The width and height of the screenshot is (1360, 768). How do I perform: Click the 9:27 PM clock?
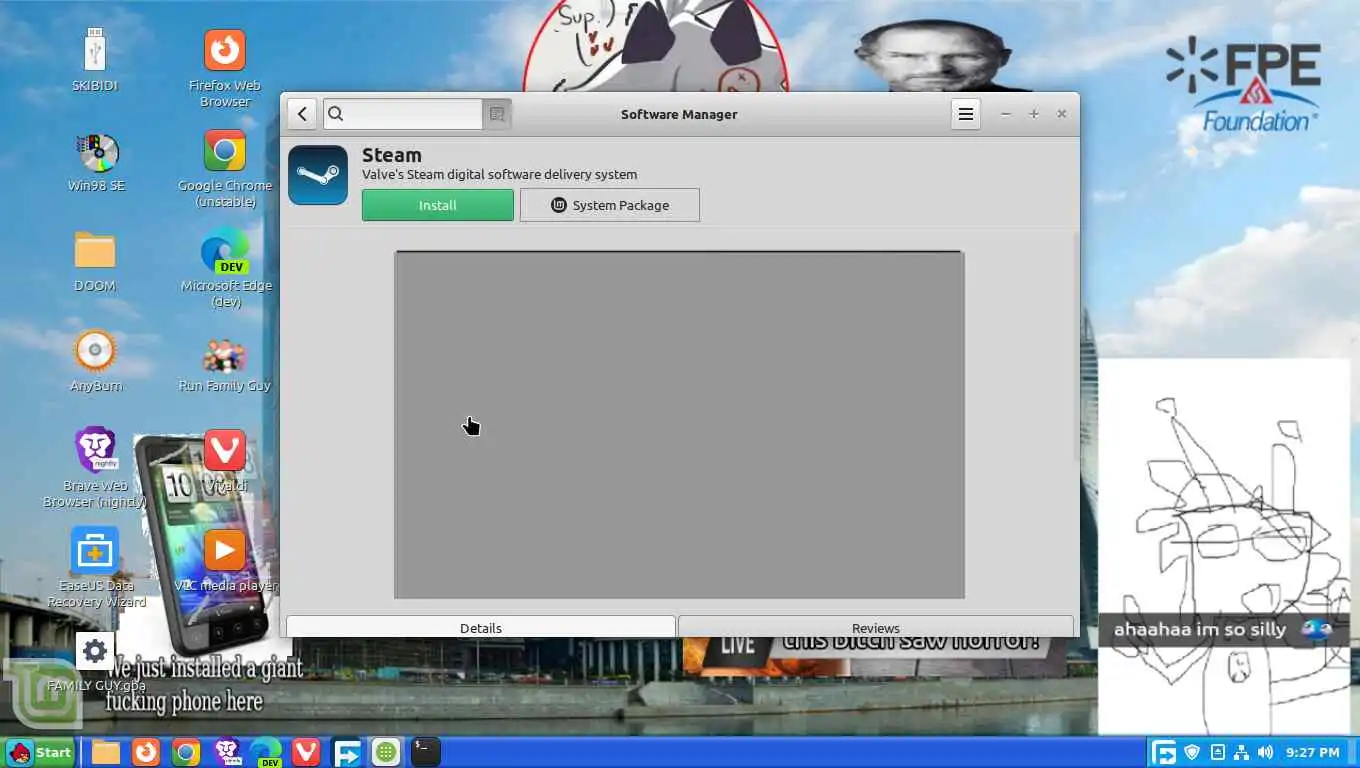click(1313, 752)
